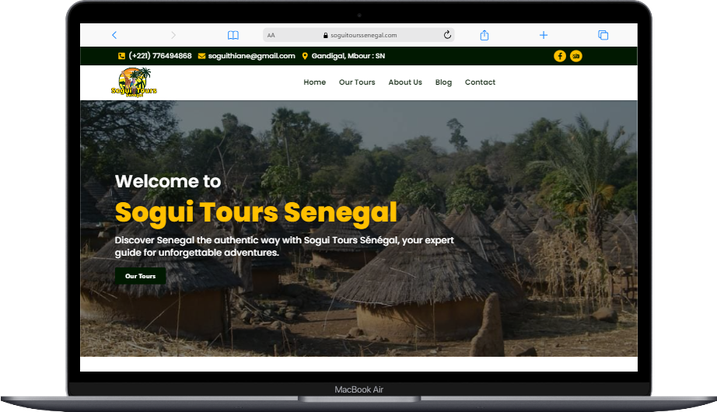
Task: Open a new tab with the plus icon
Action: point(543,35)
